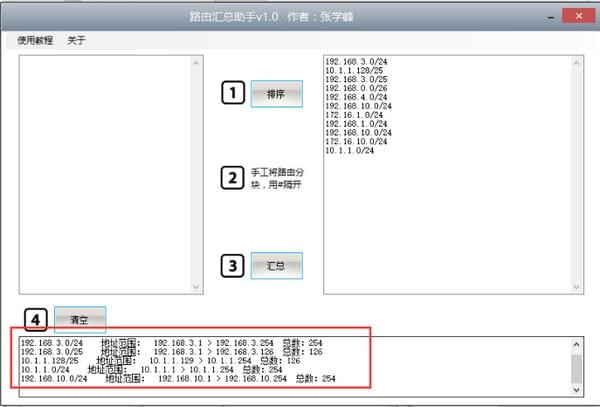Click the 汇总 button

(x=277, y=265)
